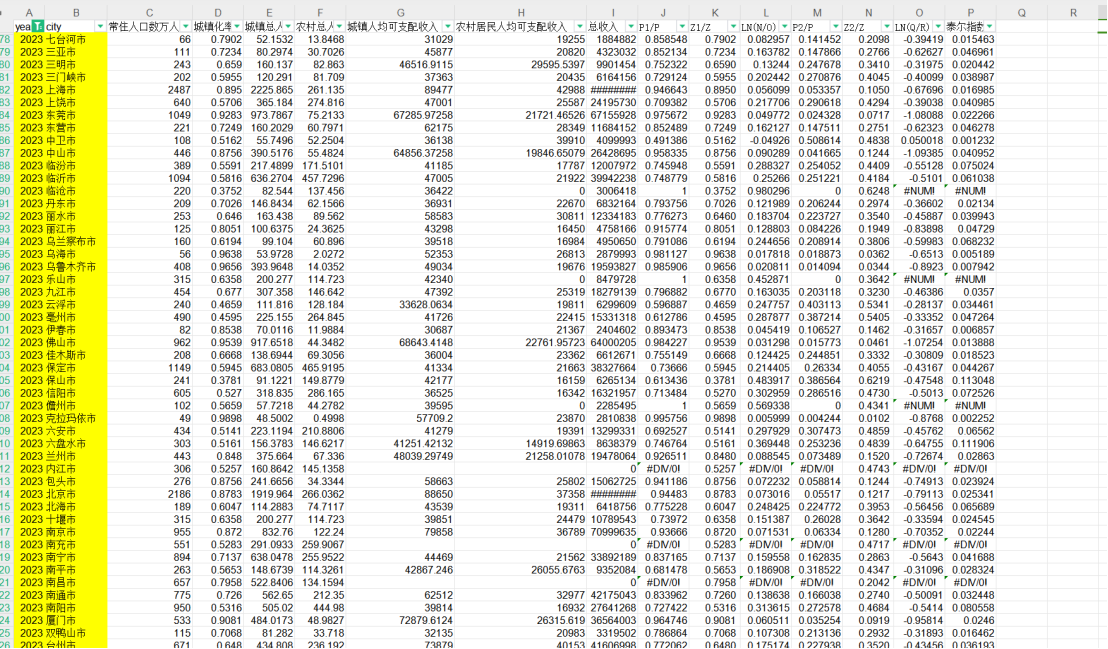Click the 2023 厦门市 year cell
The image size is (1108, 649).
click(30, 620)
